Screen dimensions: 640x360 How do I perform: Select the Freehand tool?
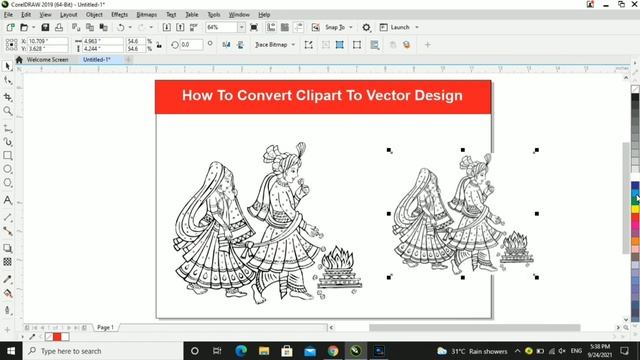click(x=7, y=129)
